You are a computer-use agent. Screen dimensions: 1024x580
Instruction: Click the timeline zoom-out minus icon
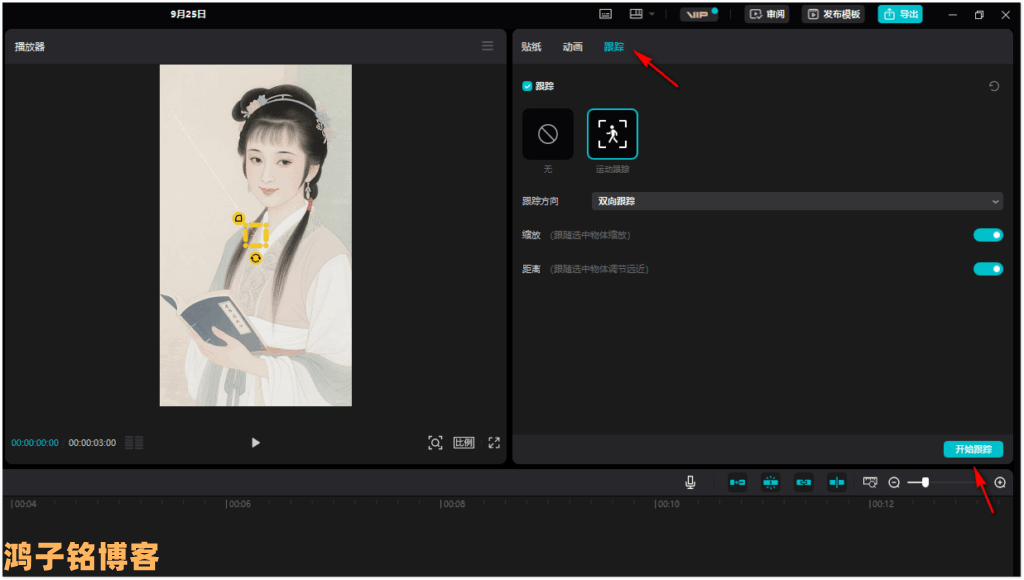[x=894, y=482]
